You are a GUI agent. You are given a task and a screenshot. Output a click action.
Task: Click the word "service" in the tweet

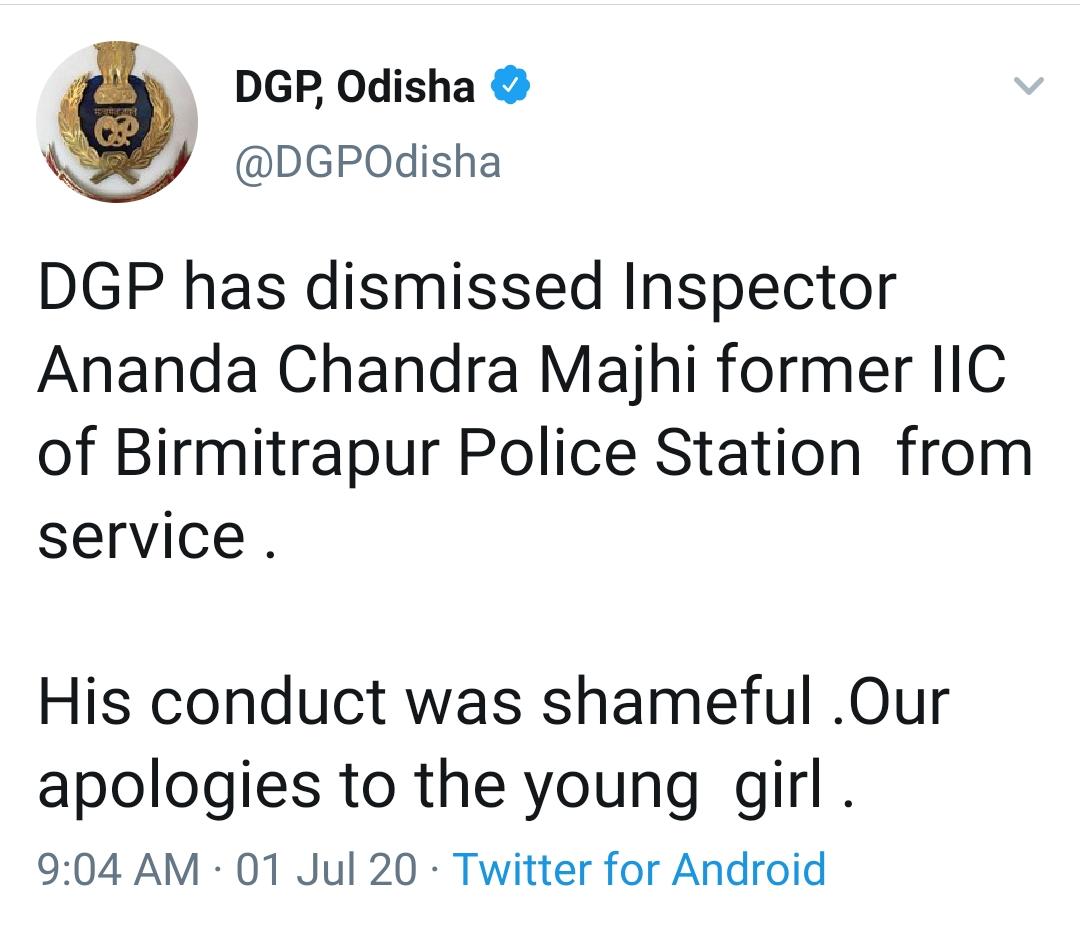(141, 537)
